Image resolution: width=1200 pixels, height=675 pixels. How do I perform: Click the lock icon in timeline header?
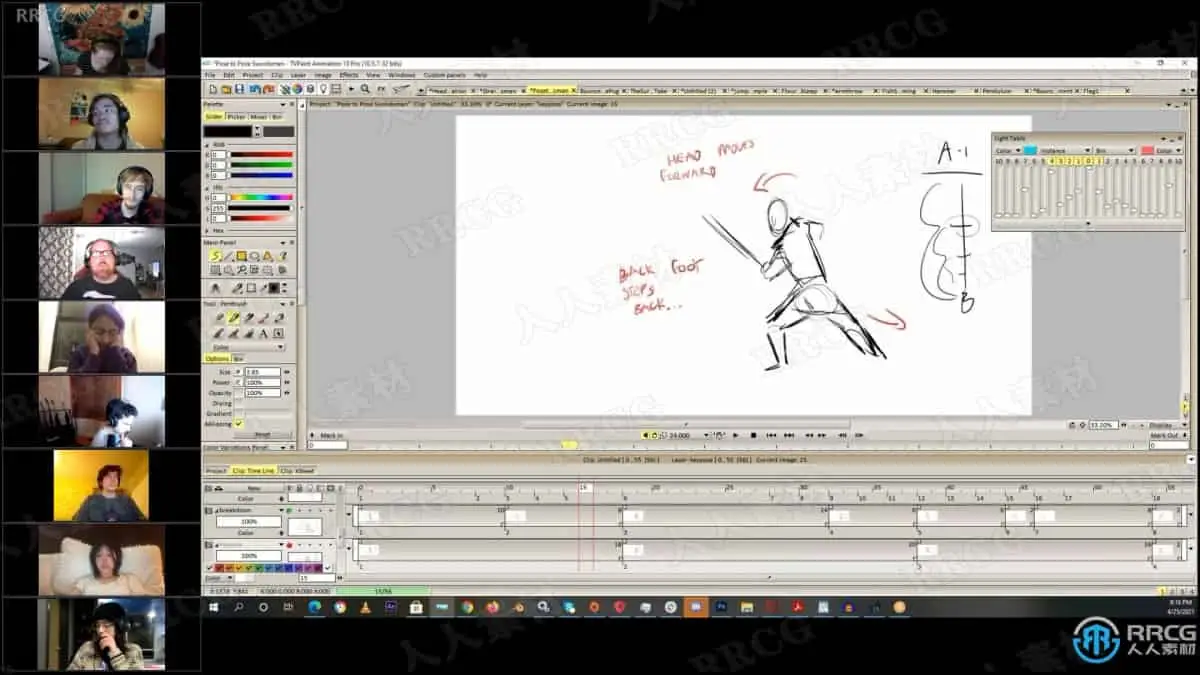299,488
